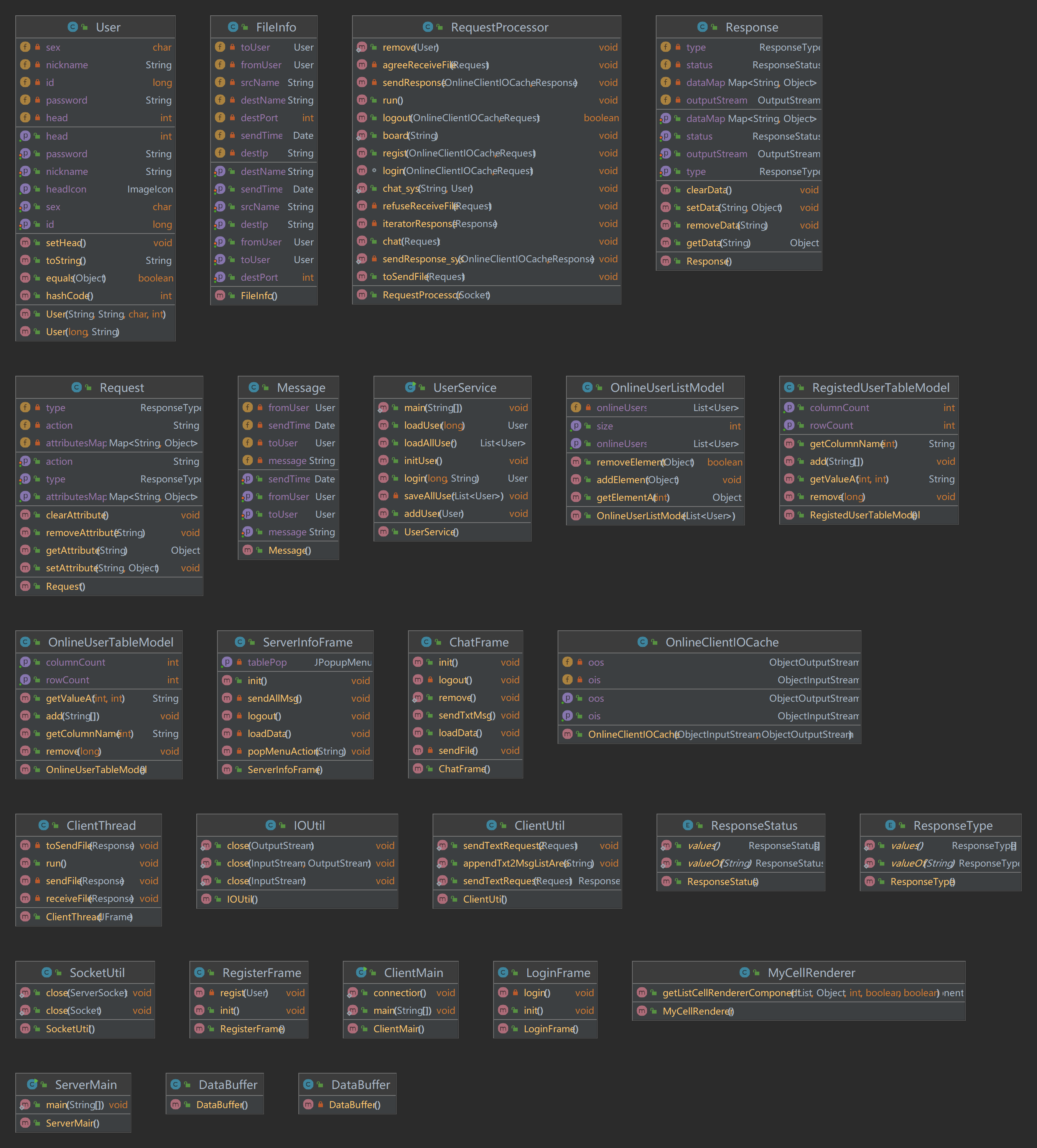Image resolution: width=1037 pixels, height=1148 pixels.
Task: Select the OnlineClientIOCache class title
Action: [x=721, y=642]
